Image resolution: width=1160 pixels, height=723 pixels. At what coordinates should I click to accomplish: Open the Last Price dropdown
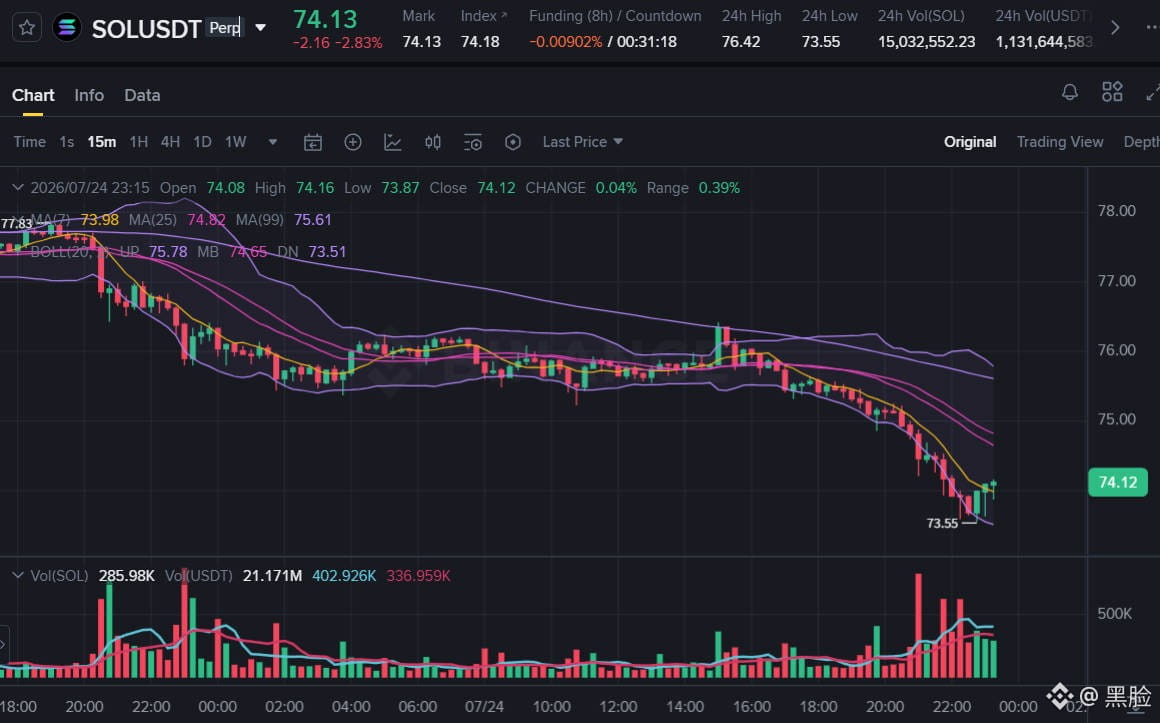point(582,141)
